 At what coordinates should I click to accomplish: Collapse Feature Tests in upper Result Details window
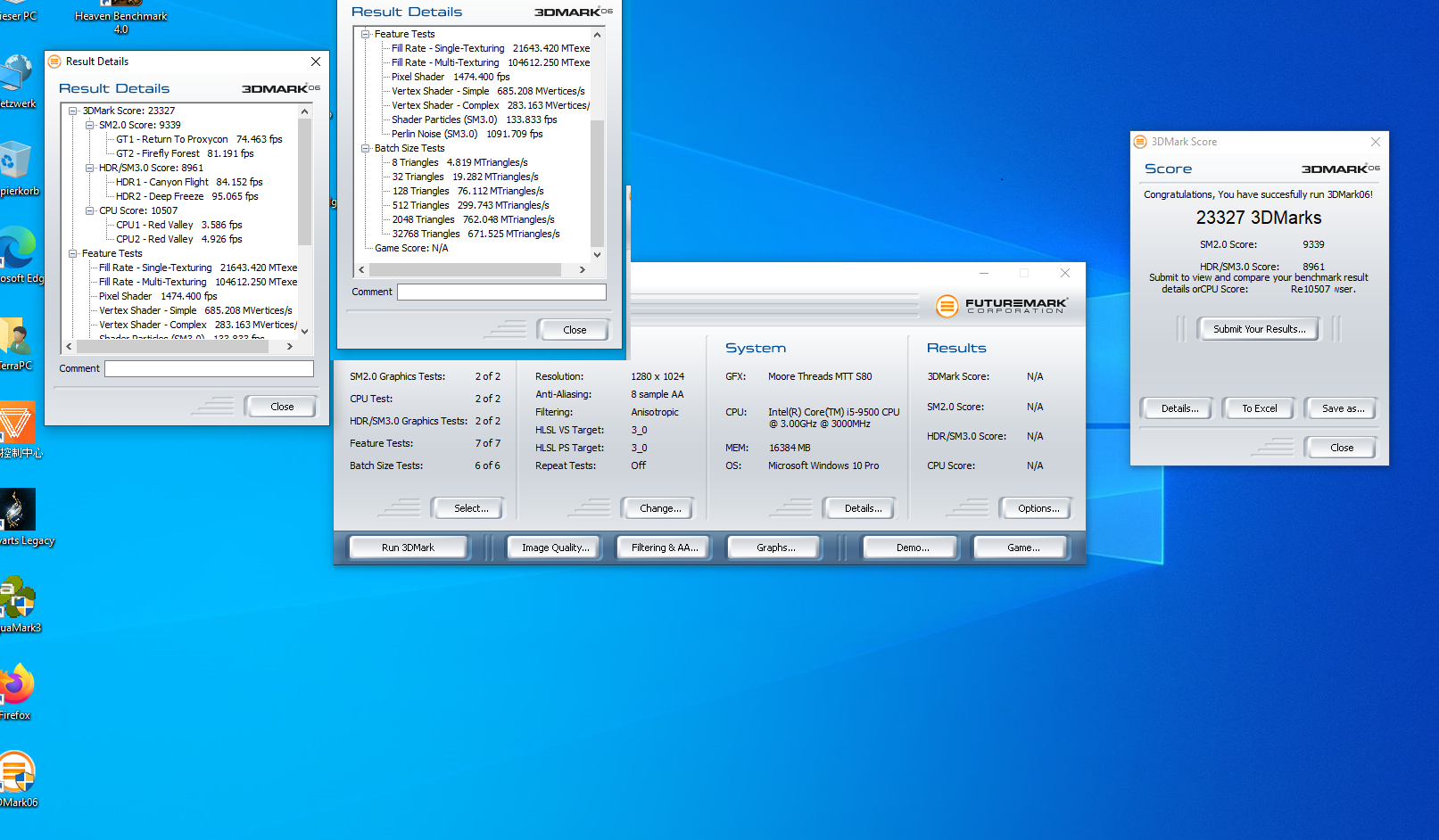(366, 35)
